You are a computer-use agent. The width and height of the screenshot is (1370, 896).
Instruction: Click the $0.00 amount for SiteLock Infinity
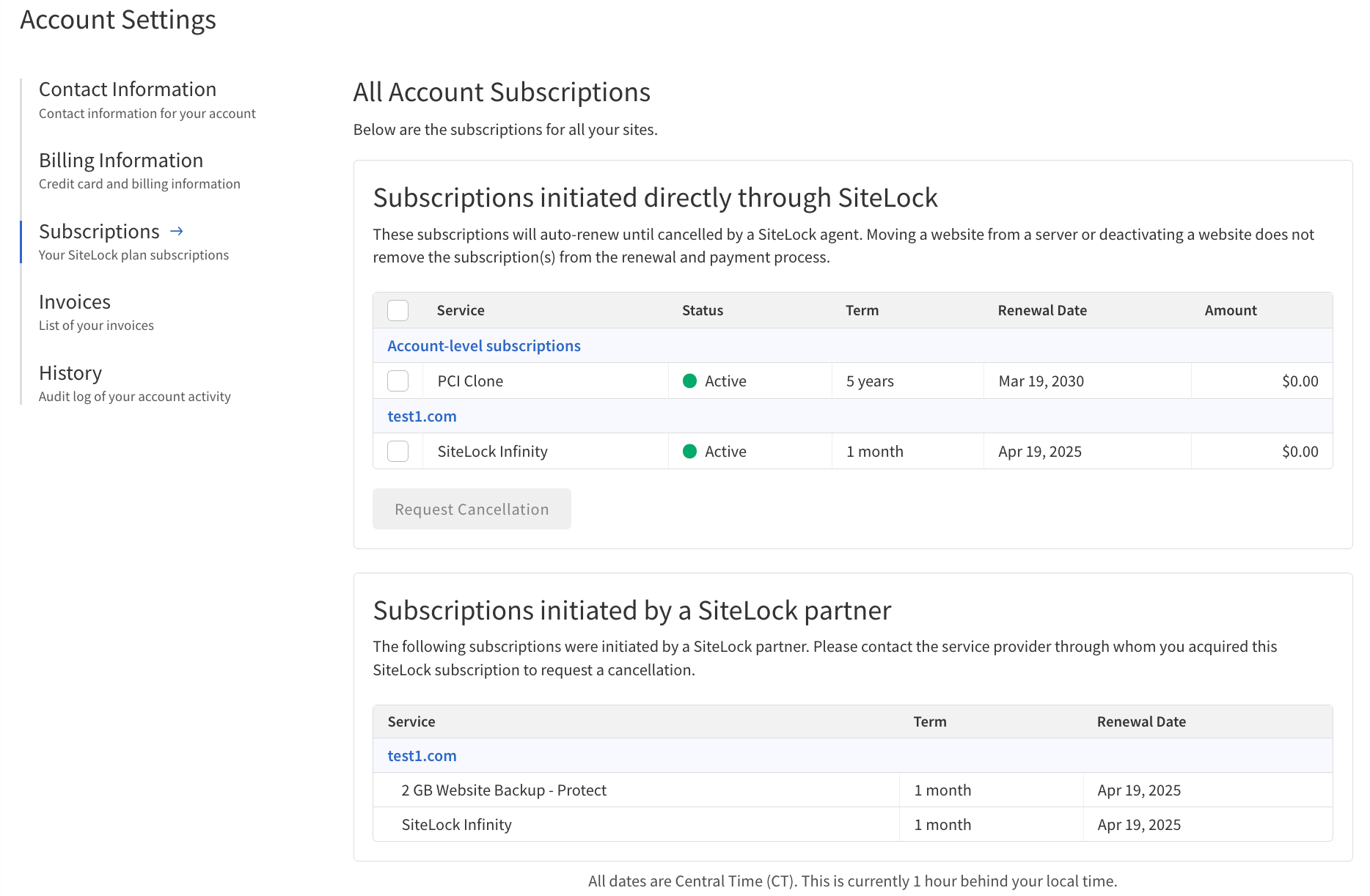pos(1300,452)
